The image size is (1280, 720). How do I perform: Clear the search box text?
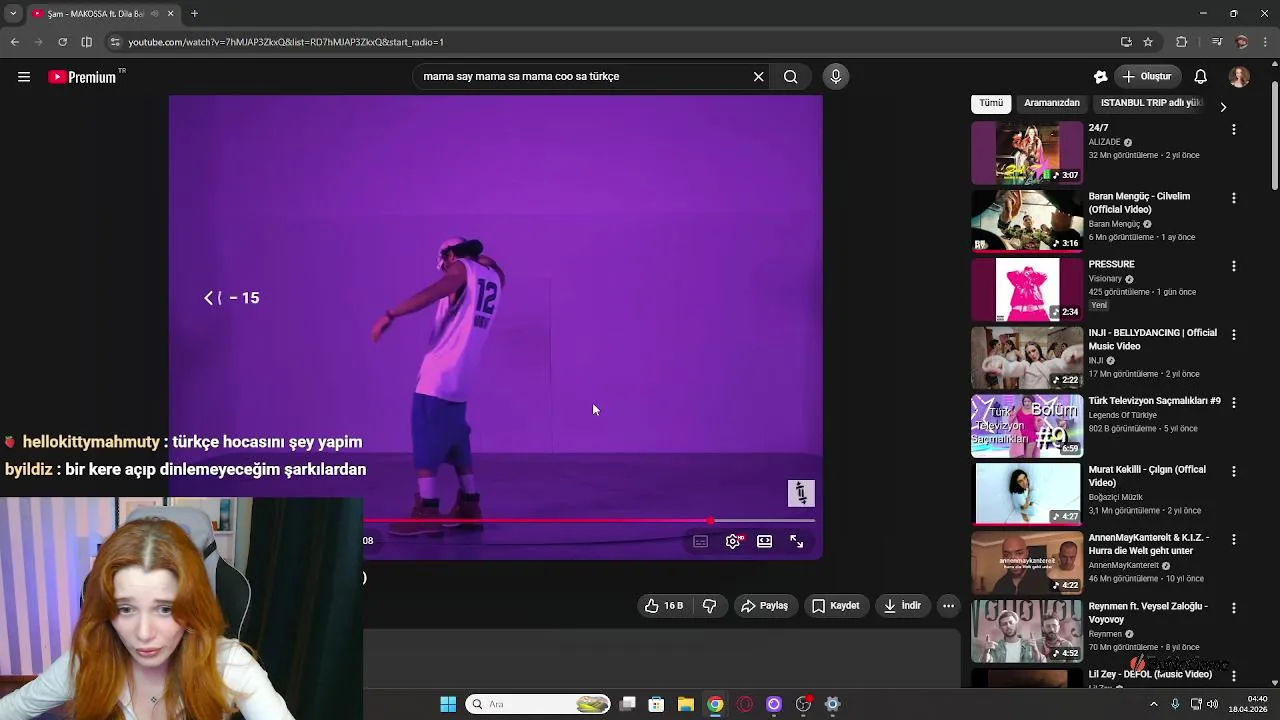[758, 76]
